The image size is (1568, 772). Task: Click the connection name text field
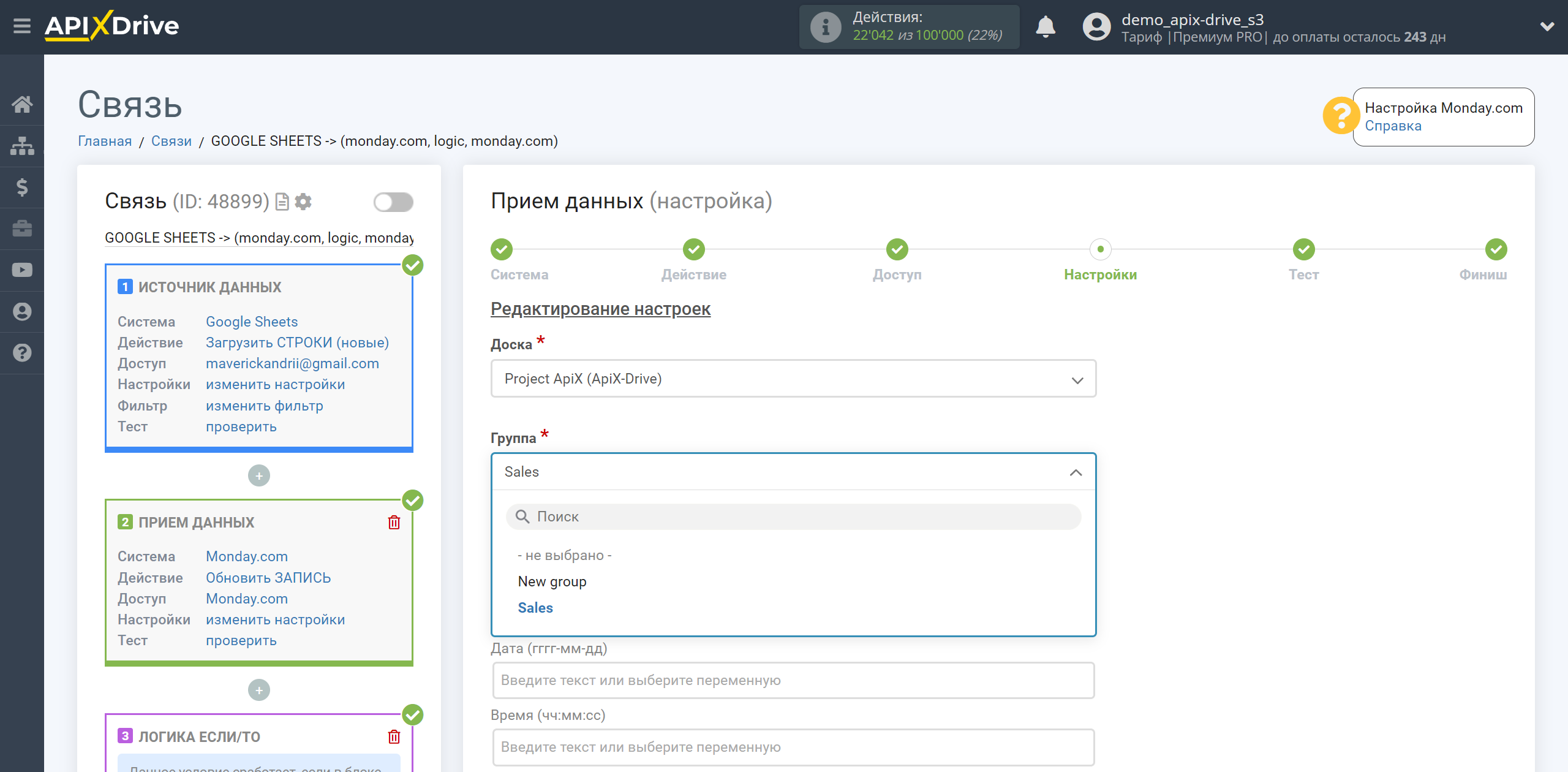(259, 238)
